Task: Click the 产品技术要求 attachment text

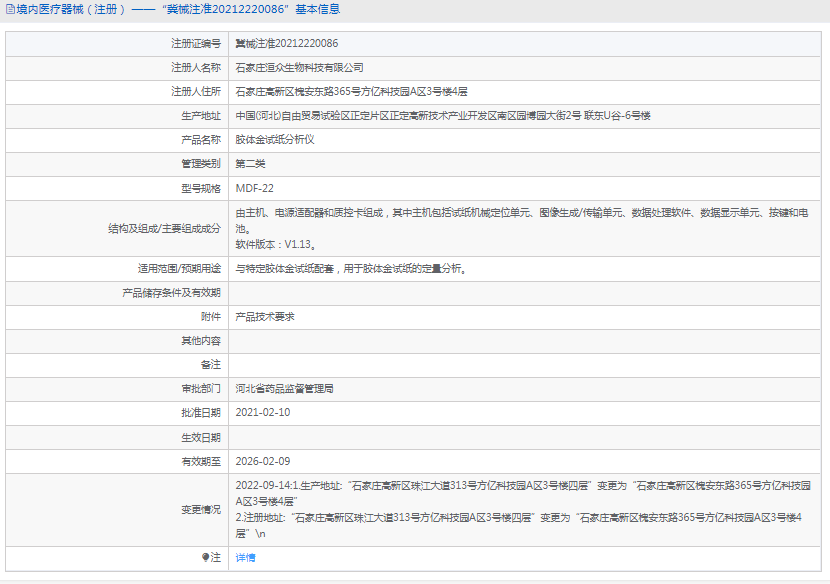Action: (265, 317)
